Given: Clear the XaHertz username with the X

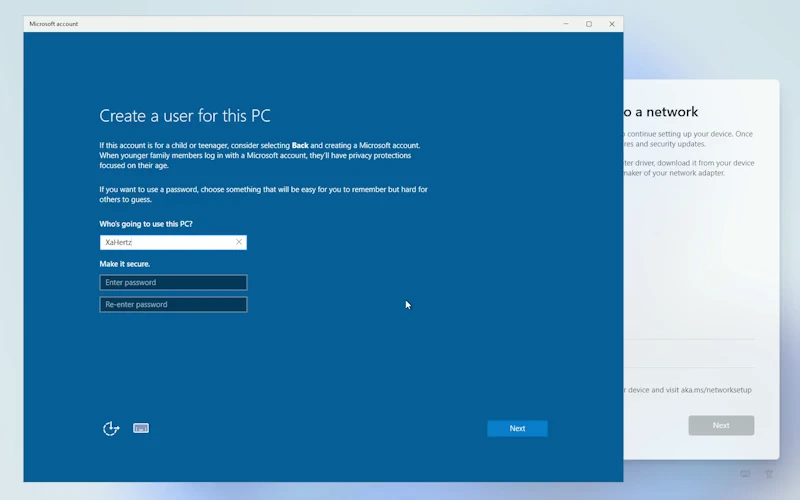Looking at the screenshot, I should pyautogui.click(x=239, y=242).
